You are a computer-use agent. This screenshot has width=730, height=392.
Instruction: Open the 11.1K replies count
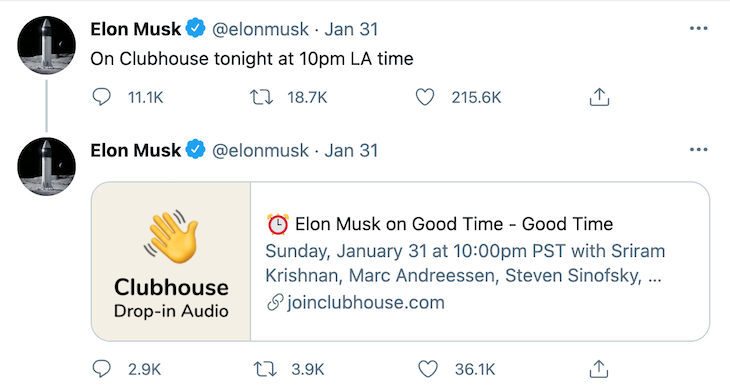pos(146,97)
